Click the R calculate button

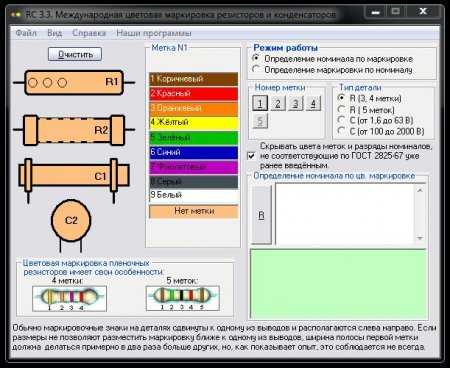pyautogui.click(x=262, y=215)
